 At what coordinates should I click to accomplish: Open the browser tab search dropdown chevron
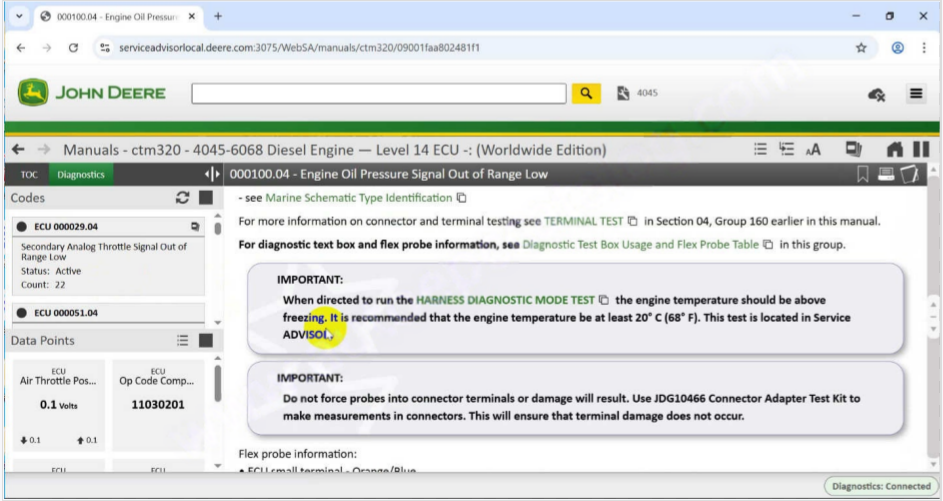point(19,16)
